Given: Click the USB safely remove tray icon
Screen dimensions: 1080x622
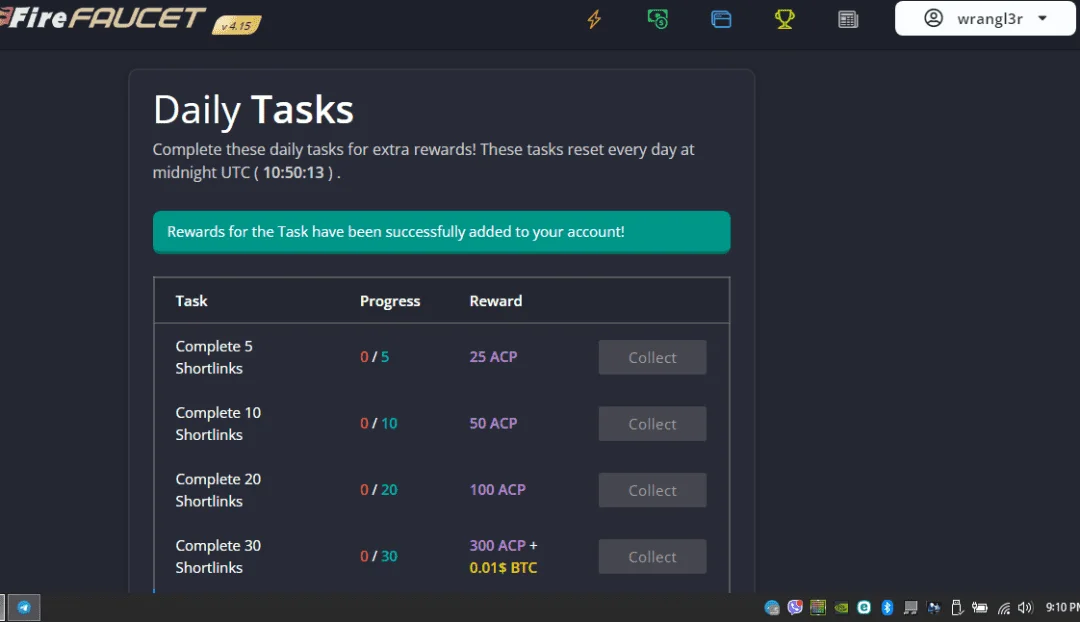Looking at the screenshot, I should pyautogui.click(x=957, y=607).
